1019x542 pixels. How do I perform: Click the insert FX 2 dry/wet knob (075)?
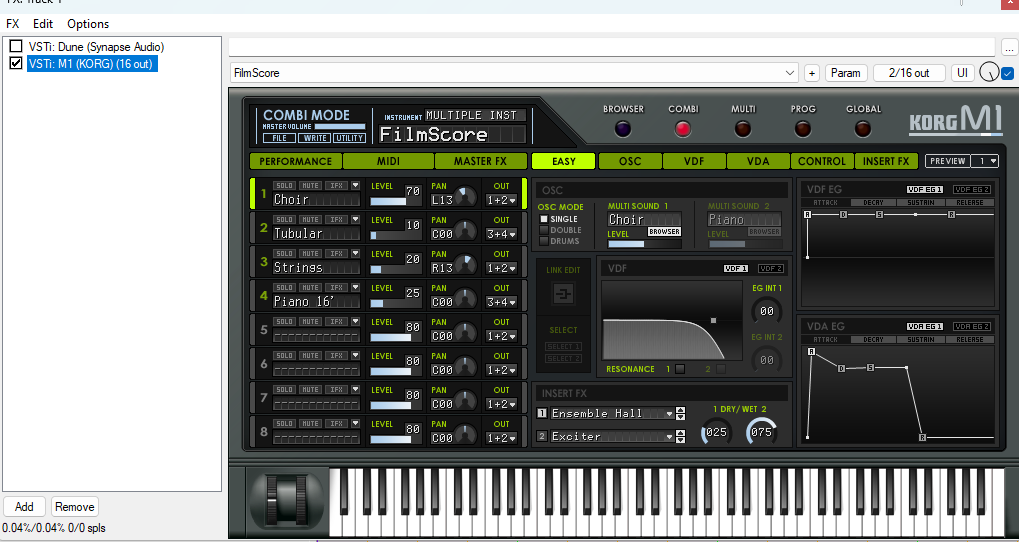coord(761,432)
